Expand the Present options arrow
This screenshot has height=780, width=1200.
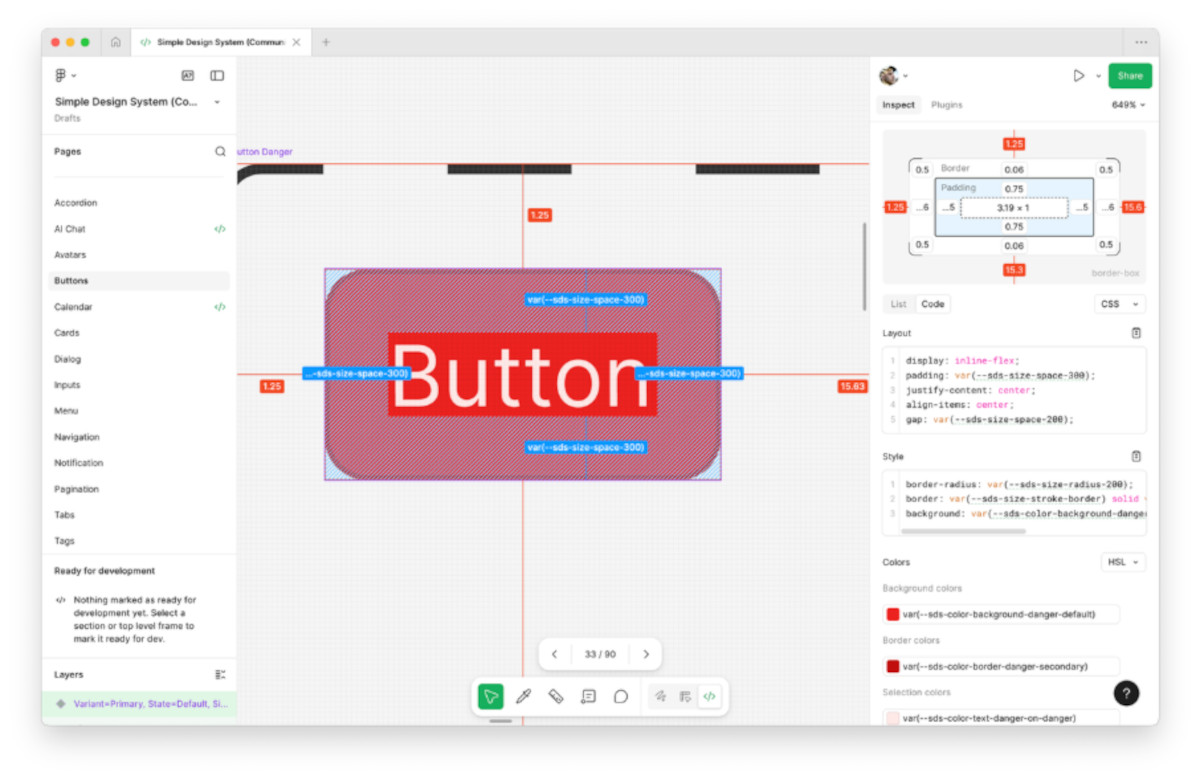pos(1098,76)
